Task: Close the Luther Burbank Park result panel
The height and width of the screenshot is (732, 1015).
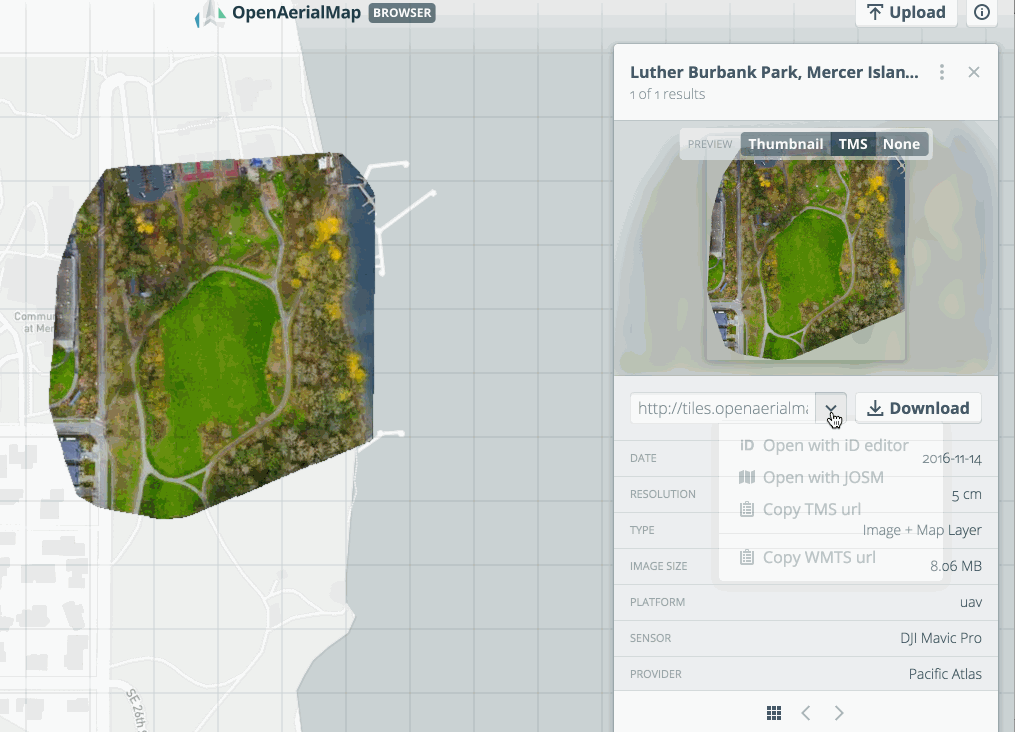Action: [x=974, y=73]
